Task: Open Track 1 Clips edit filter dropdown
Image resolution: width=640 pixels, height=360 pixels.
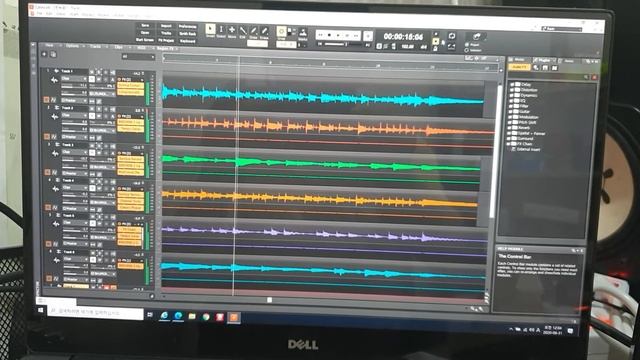Action: pos(74,78)
